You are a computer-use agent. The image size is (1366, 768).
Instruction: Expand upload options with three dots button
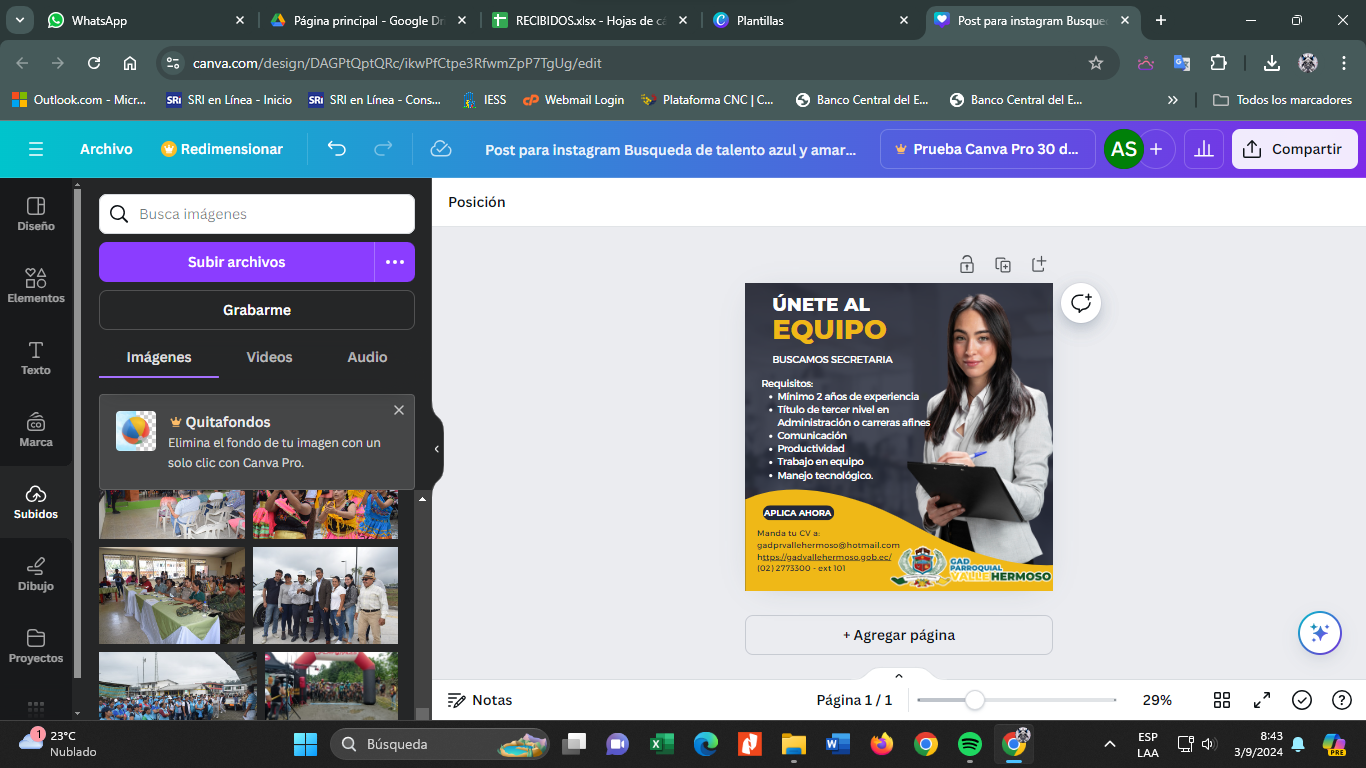coord(395,262)
